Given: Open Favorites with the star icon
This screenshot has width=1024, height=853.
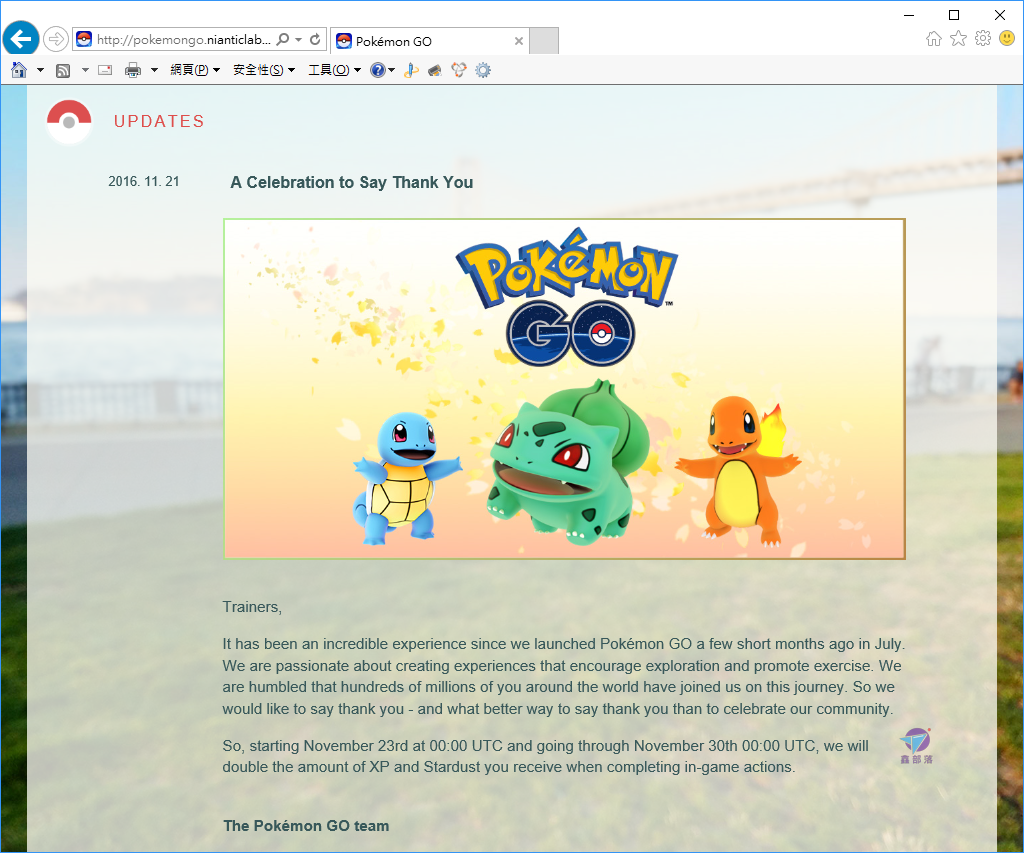Looking at the screenshot, I should tap(958, 39).
